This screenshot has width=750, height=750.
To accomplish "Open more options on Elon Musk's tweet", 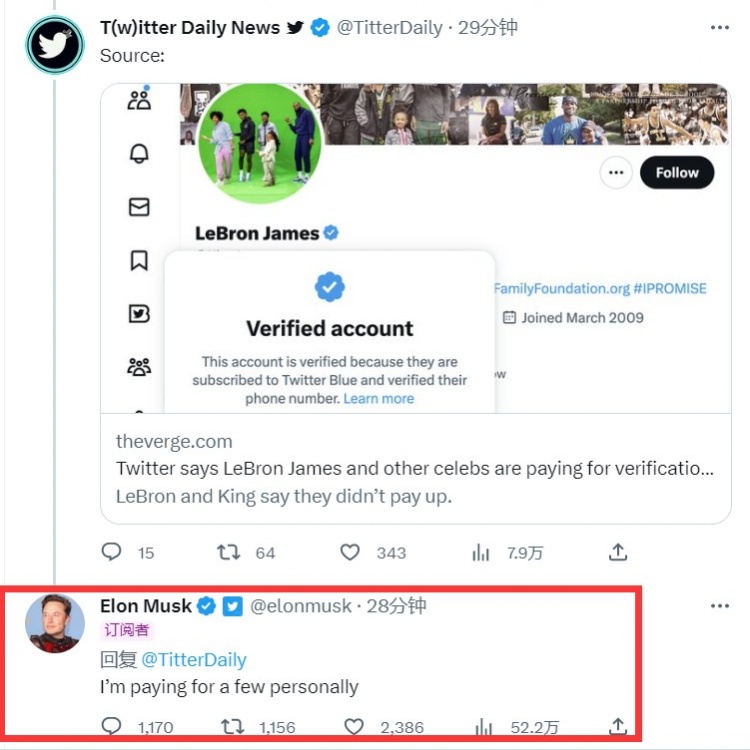I will pyautogui.click(x=720, y=606).
